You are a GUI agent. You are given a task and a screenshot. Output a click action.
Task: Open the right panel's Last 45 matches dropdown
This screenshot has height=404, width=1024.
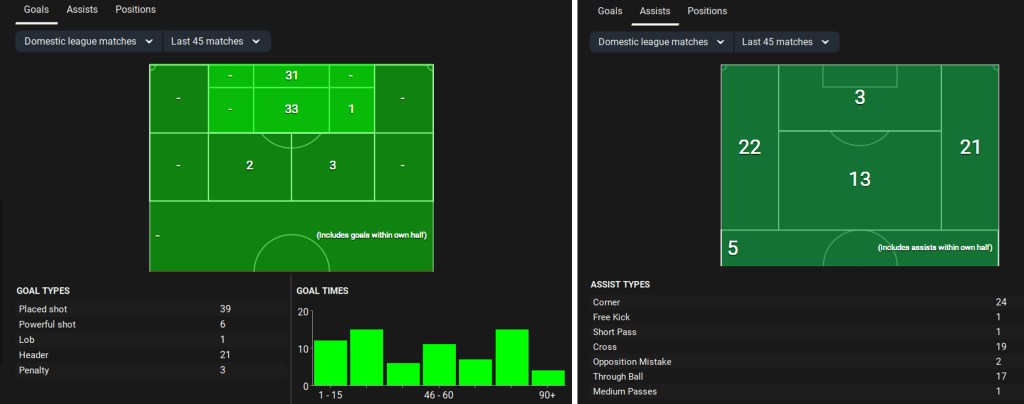tap(786, 42)
